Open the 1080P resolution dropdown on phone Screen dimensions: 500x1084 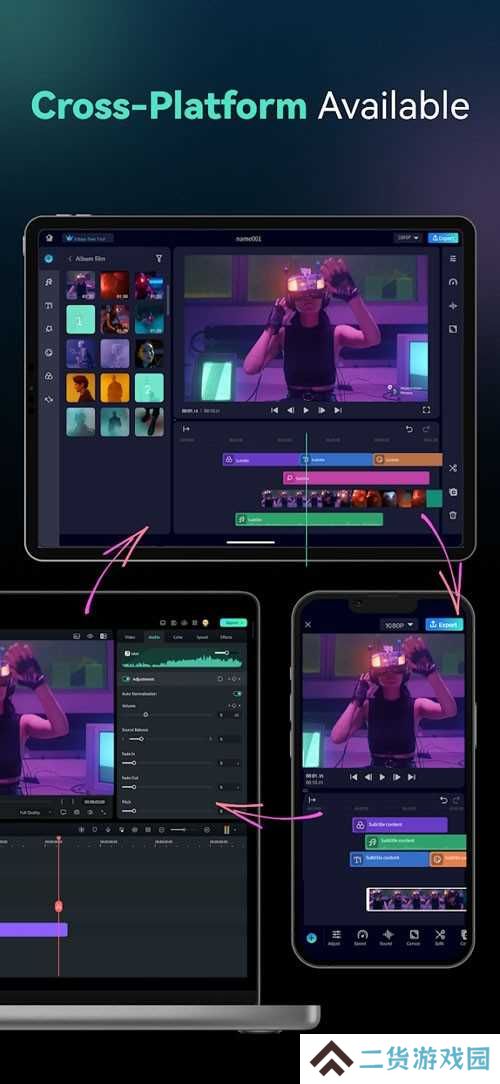click(x=399, y=624)
